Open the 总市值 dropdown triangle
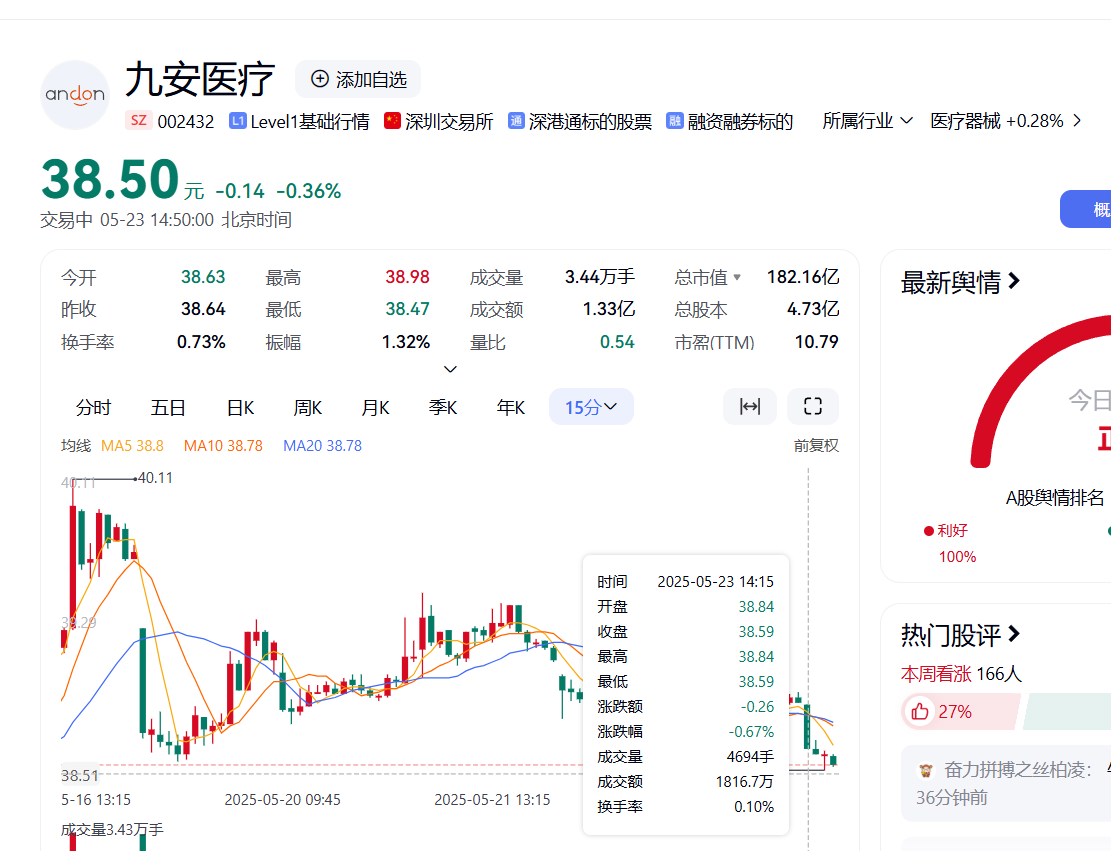Screen dimensions: 1111x851 coord(737,277)
